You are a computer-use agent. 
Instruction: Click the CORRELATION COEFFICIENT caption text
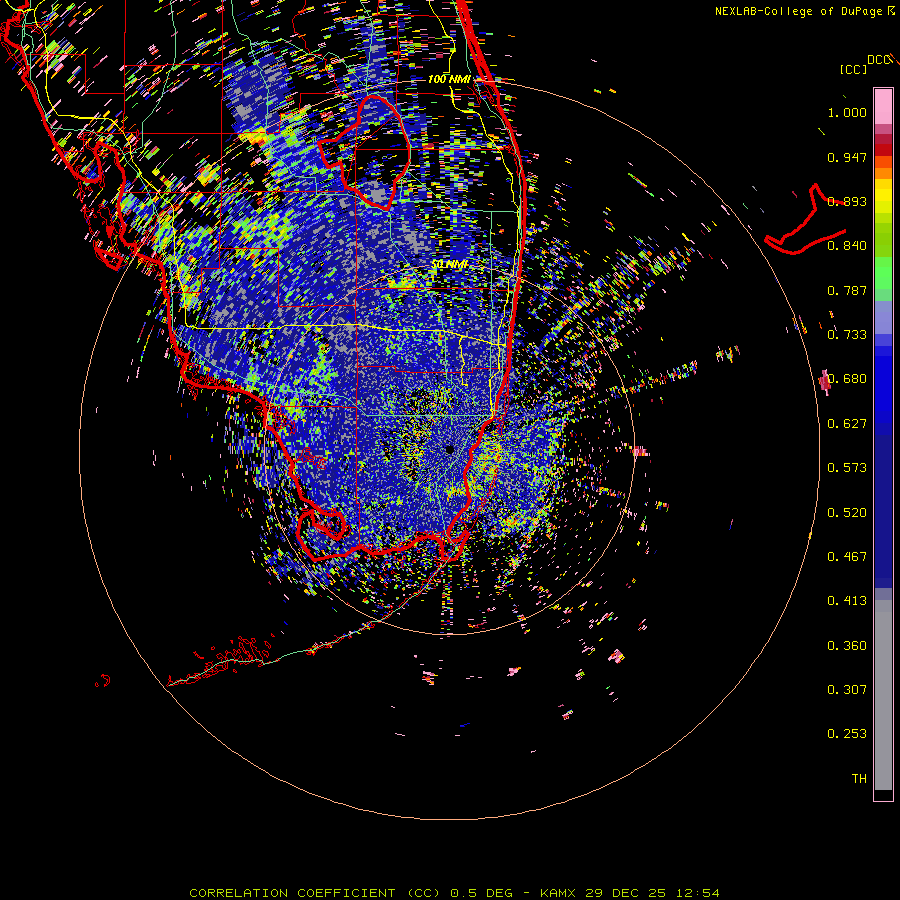point(292,893)
